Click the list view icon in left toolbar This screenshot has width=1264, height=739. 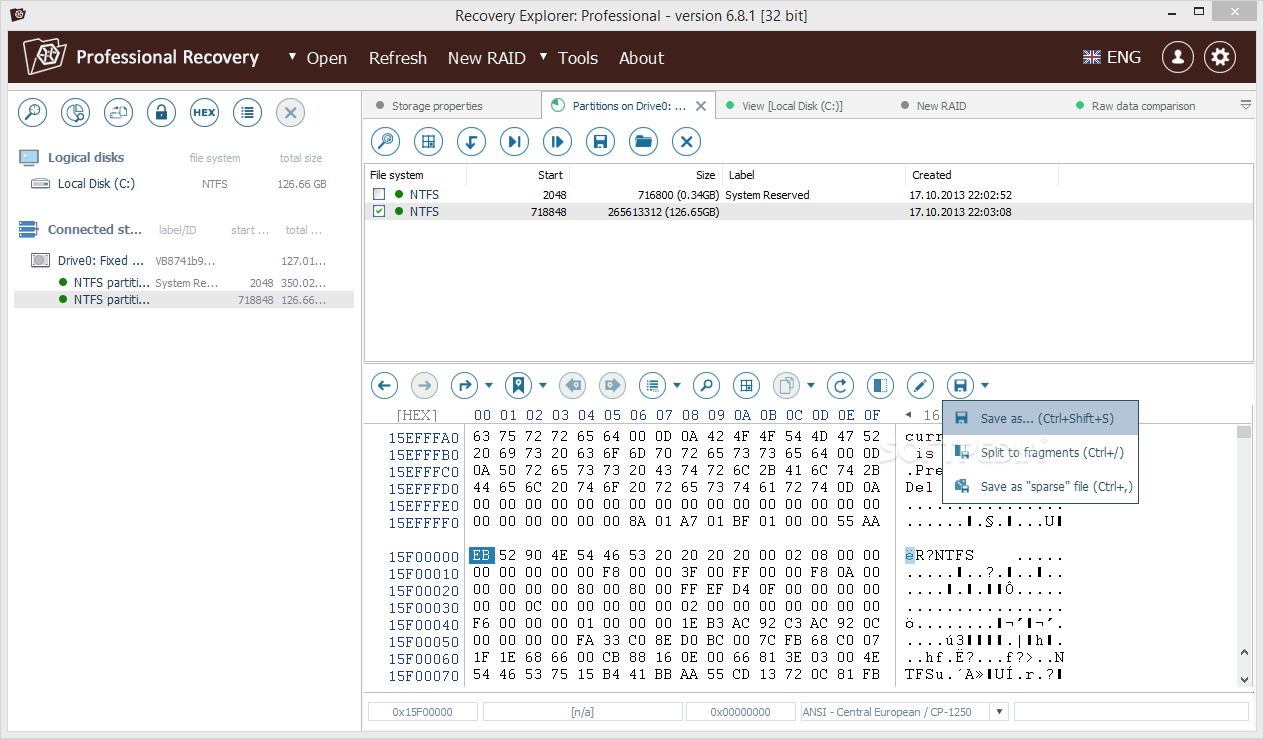[x=247, y=113]
